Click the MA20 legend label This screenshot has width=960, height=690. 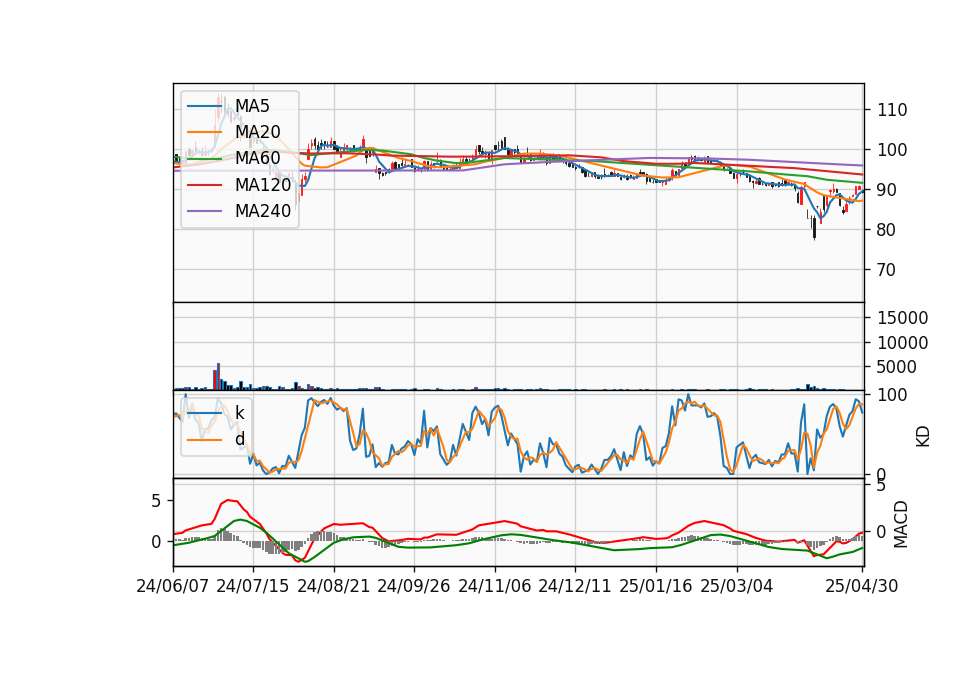point(258,132)
